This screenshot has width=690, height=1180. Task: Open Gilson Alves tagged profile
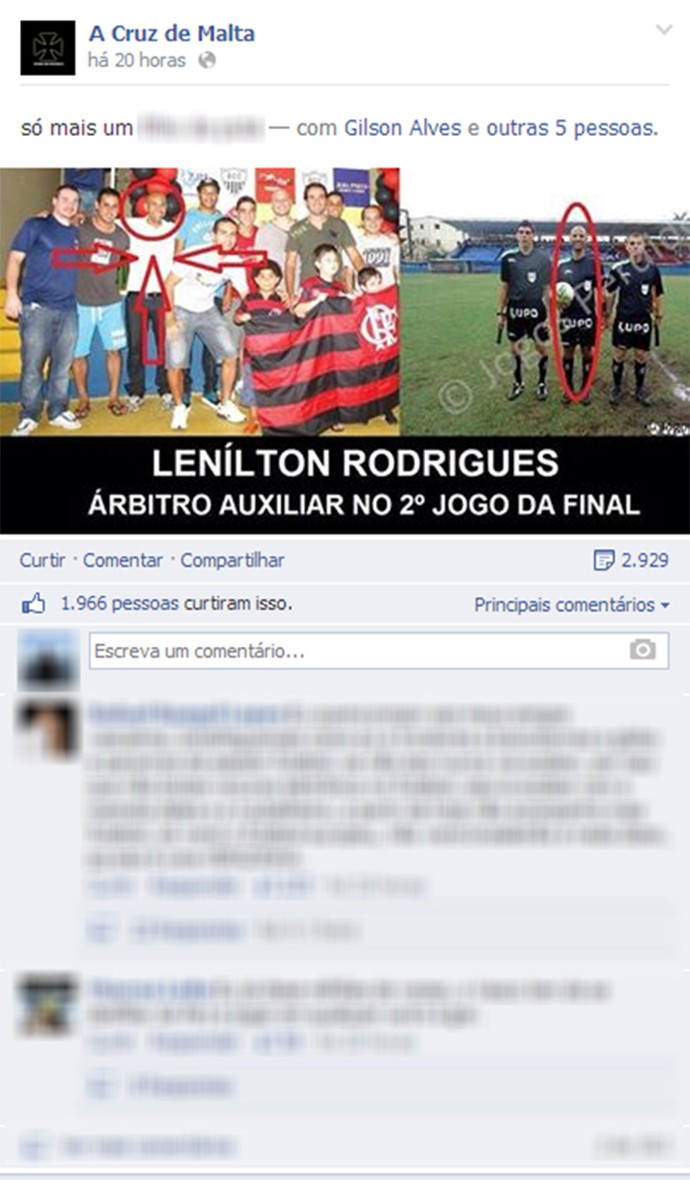point(403,128)
